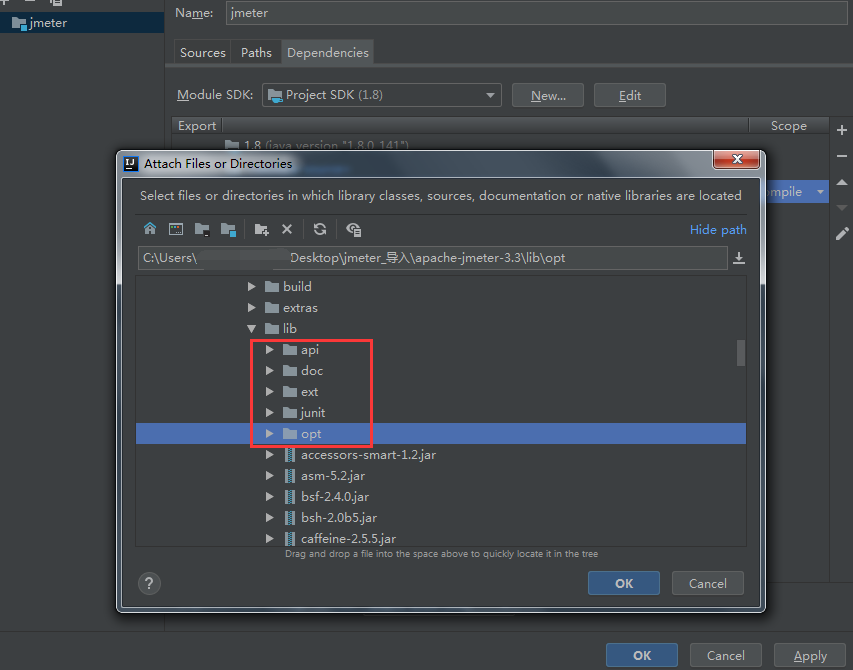Click the New... SDK button

pyautogui.click(x=548, y=96)
